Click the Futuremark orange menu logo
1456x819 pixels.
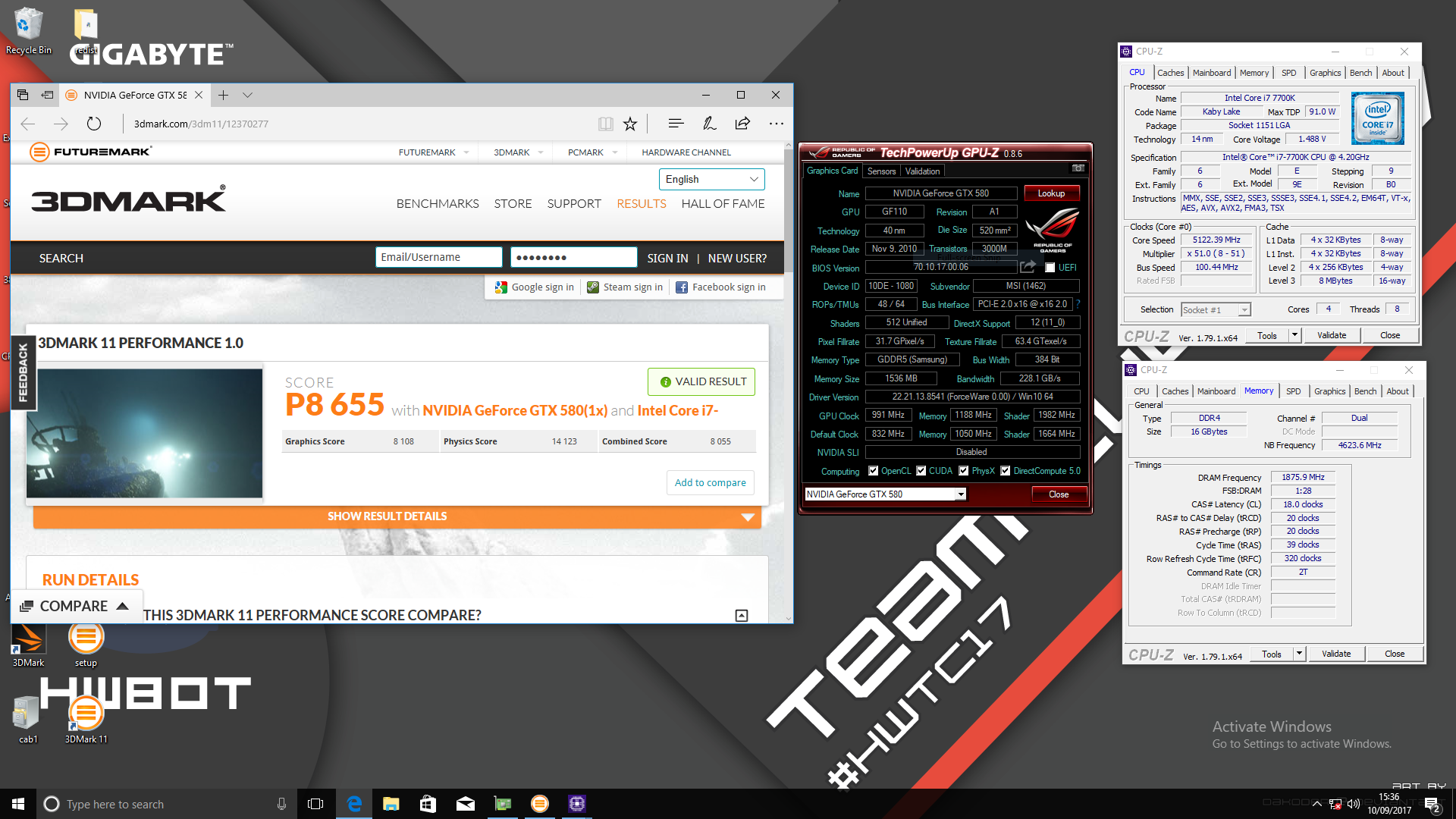(x=39, y=152)
